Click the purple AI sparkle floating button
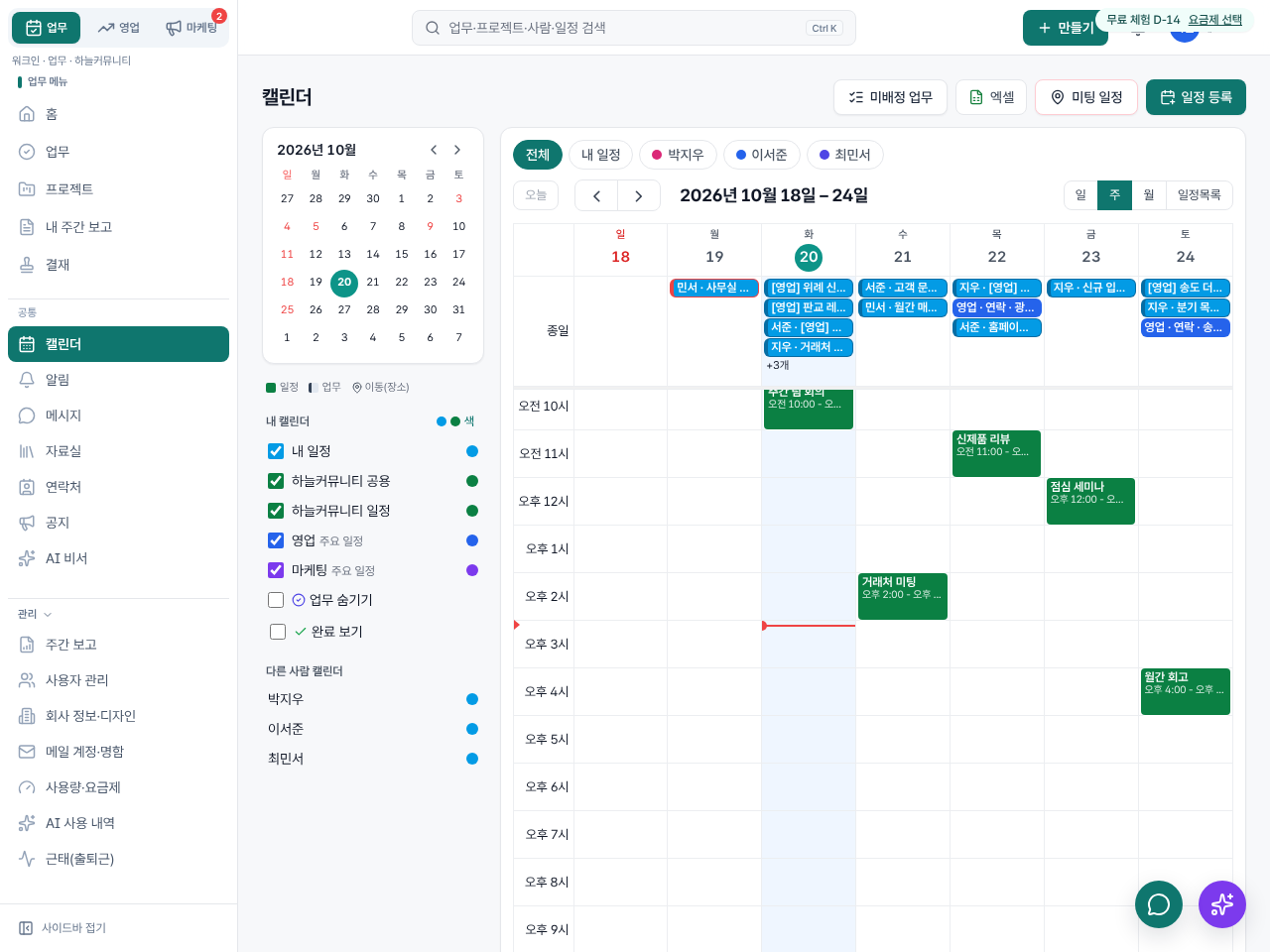The image size is (1270, 952). point(1222,904)
